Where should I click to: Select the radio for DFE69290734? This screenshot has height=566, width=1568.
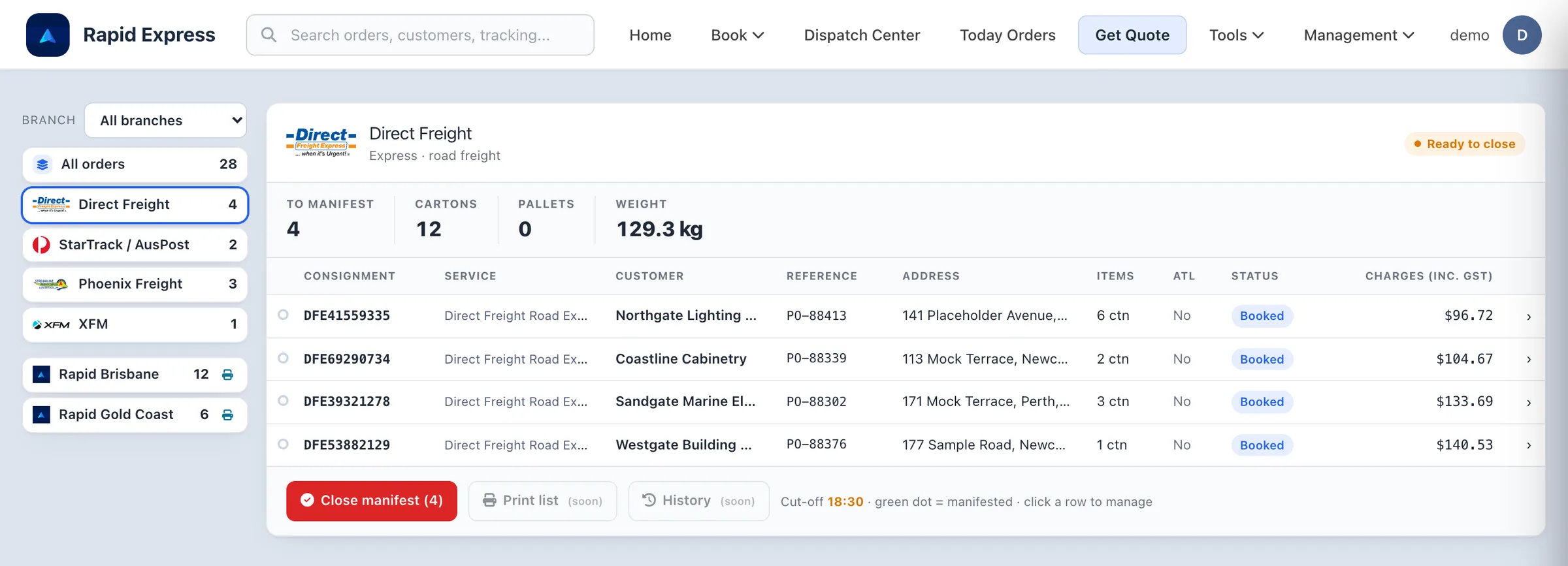(283, 358)
